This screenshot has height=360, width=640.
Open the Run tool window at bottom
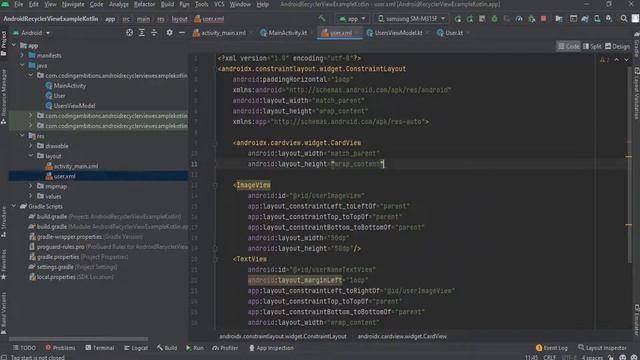(195, 348)
